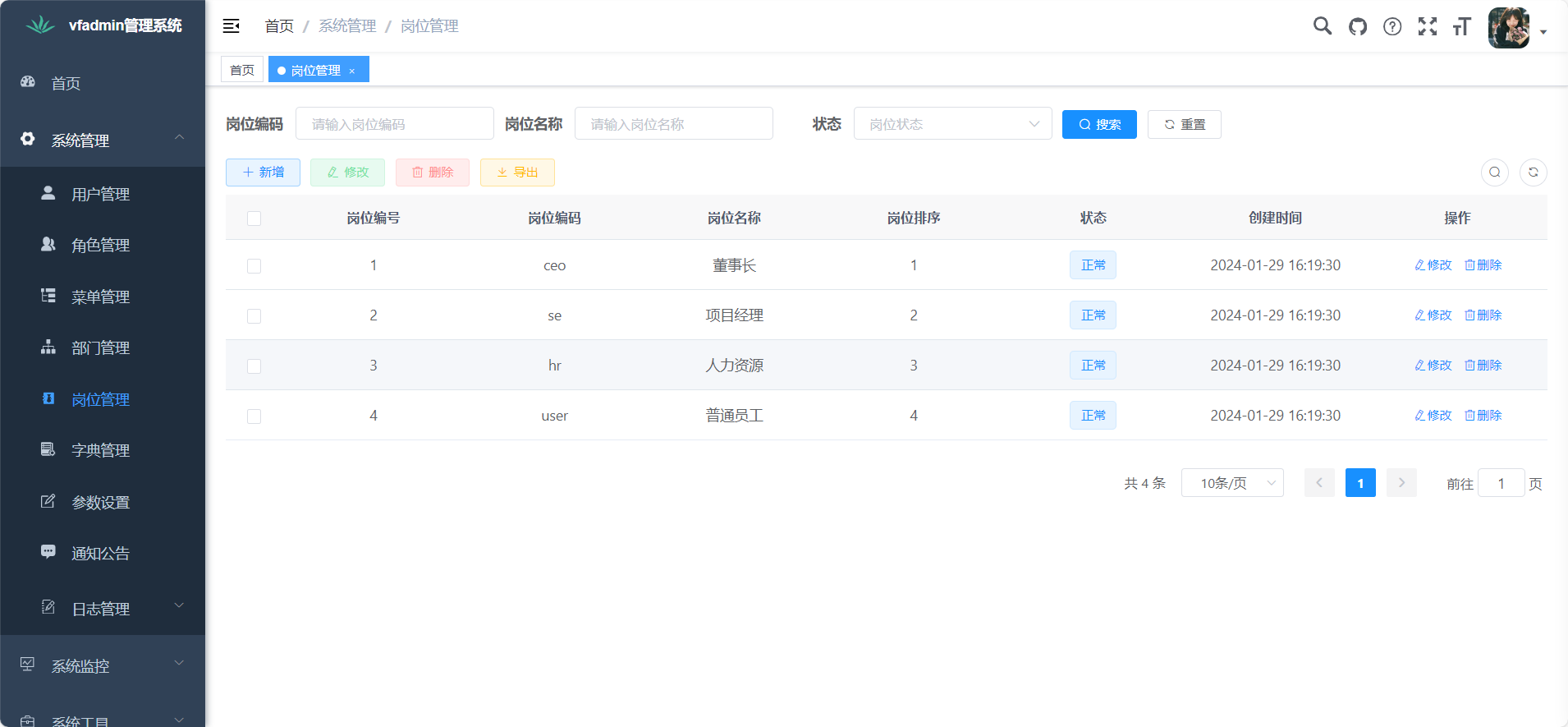Screen dimensions: 1568x727
Task: Hide the search bar via round magnifier icon
Action: [1495, 173]
